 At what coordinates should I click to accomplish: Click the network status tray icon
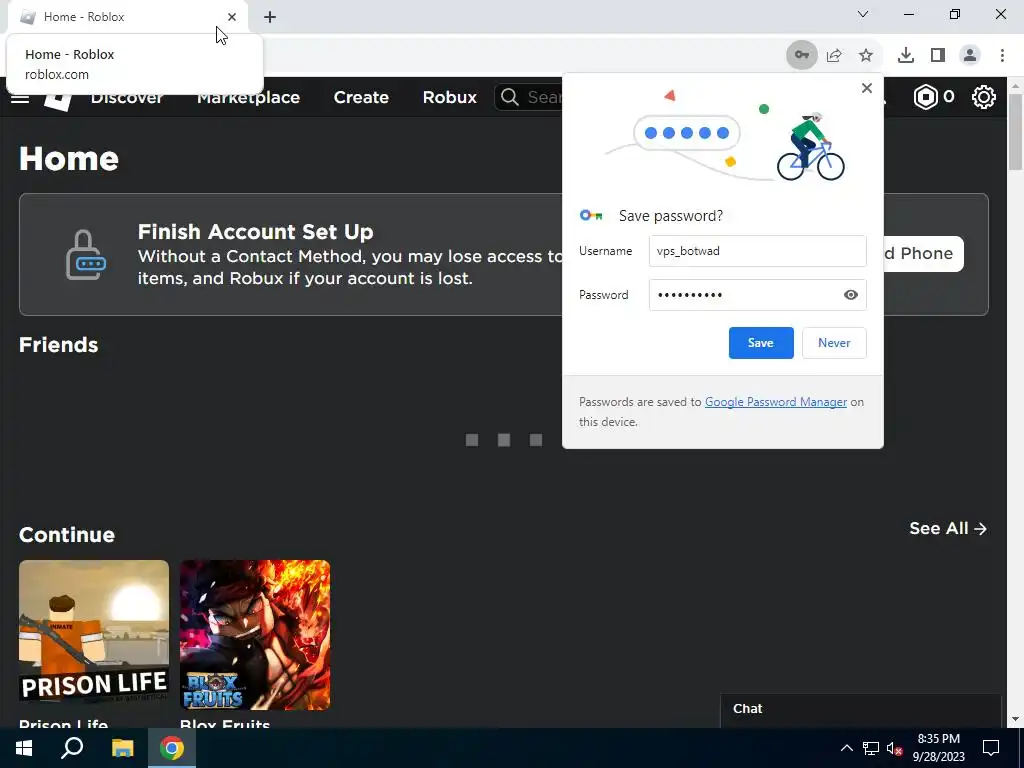871,748
